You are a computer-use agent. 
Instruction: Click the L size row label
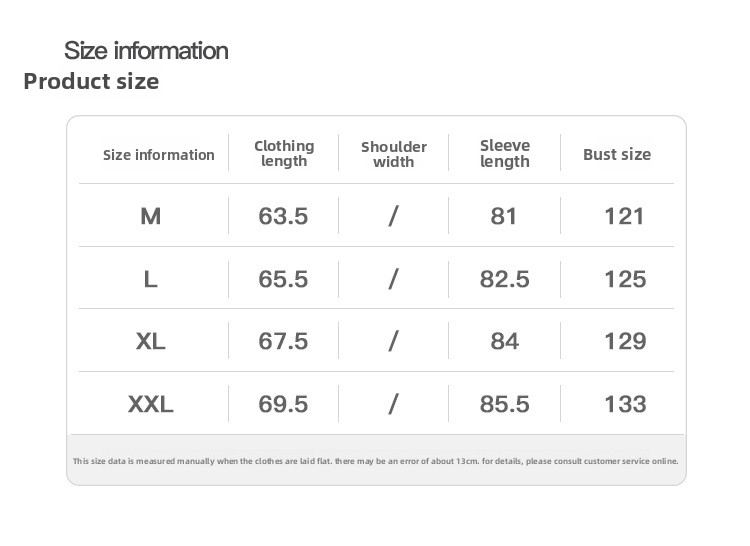[x=151, y=279]
